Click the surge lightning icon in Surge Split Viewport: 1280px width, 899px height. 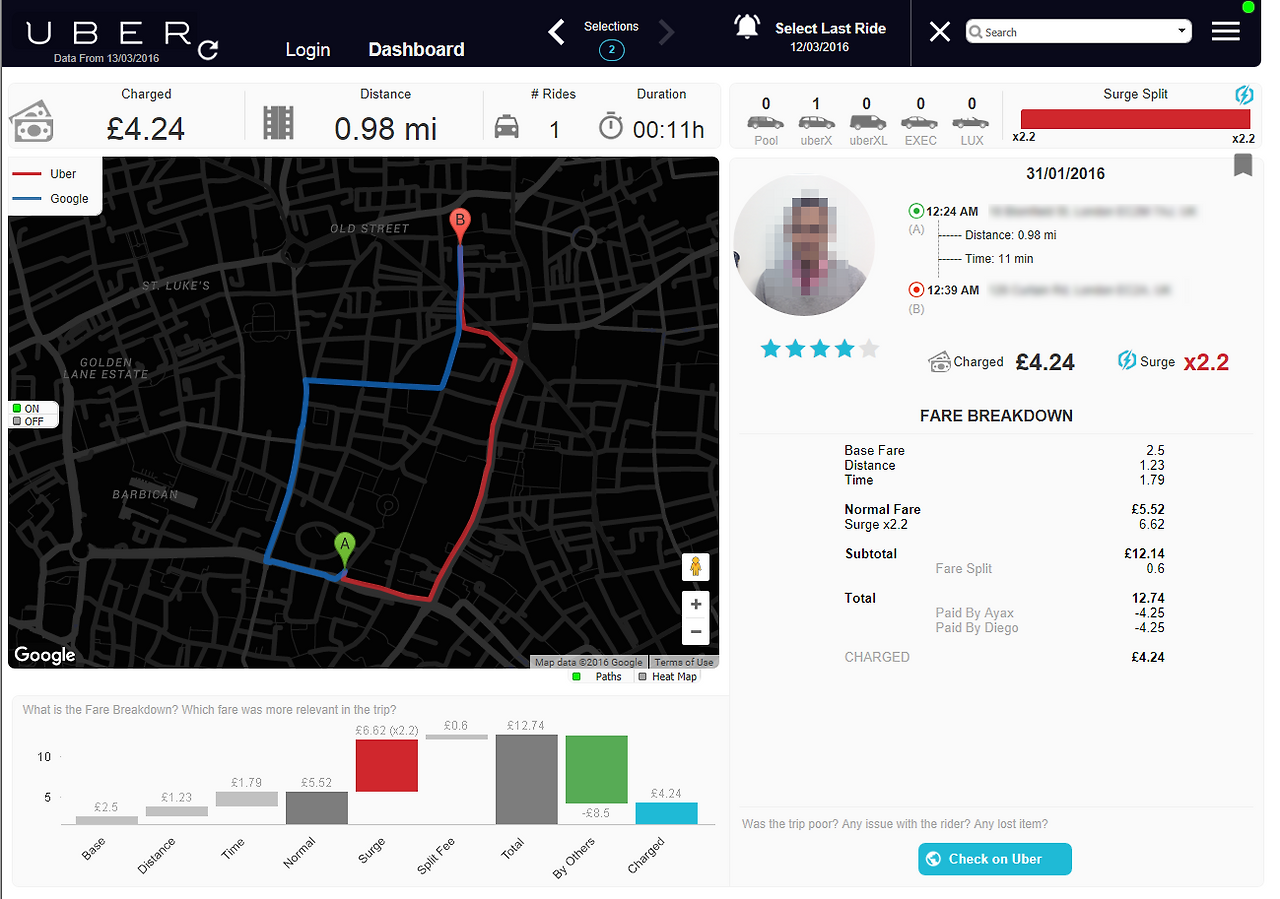1244,95
